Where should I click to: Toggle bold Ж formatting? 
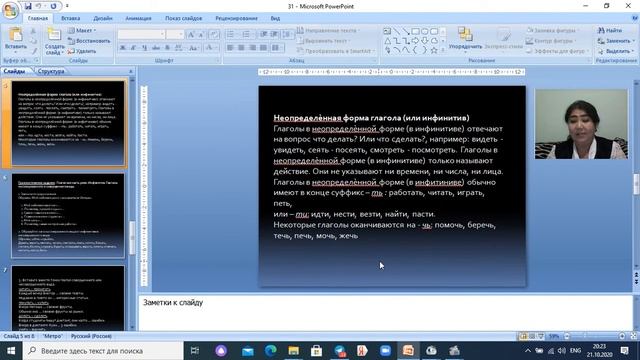click(122, 48)
